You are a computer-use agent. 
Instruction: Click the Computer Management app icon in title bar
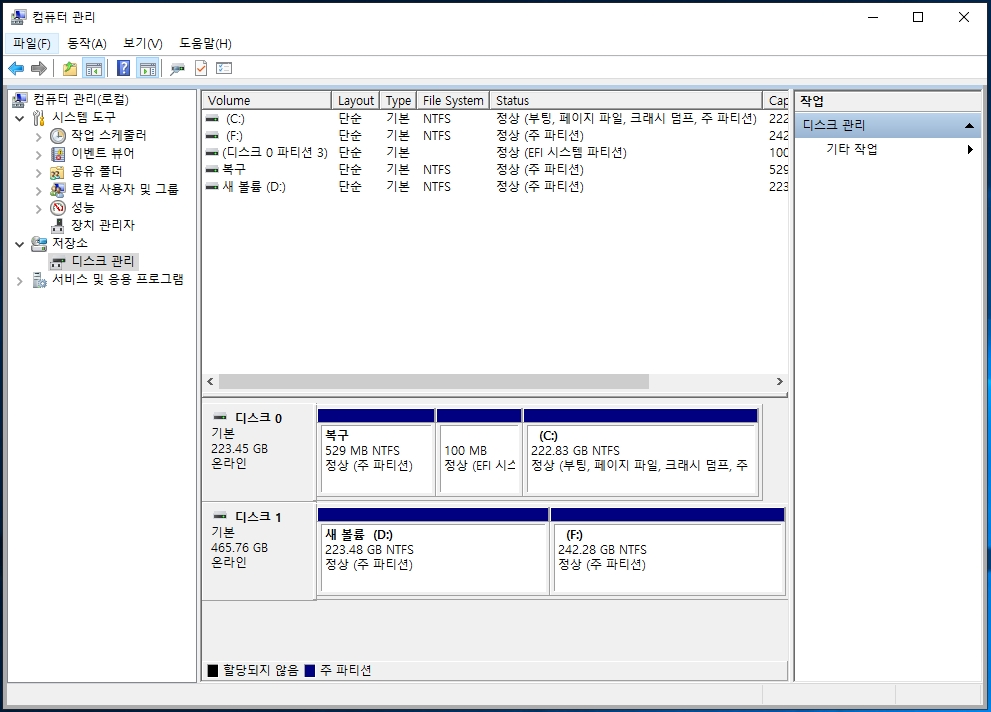19,17
